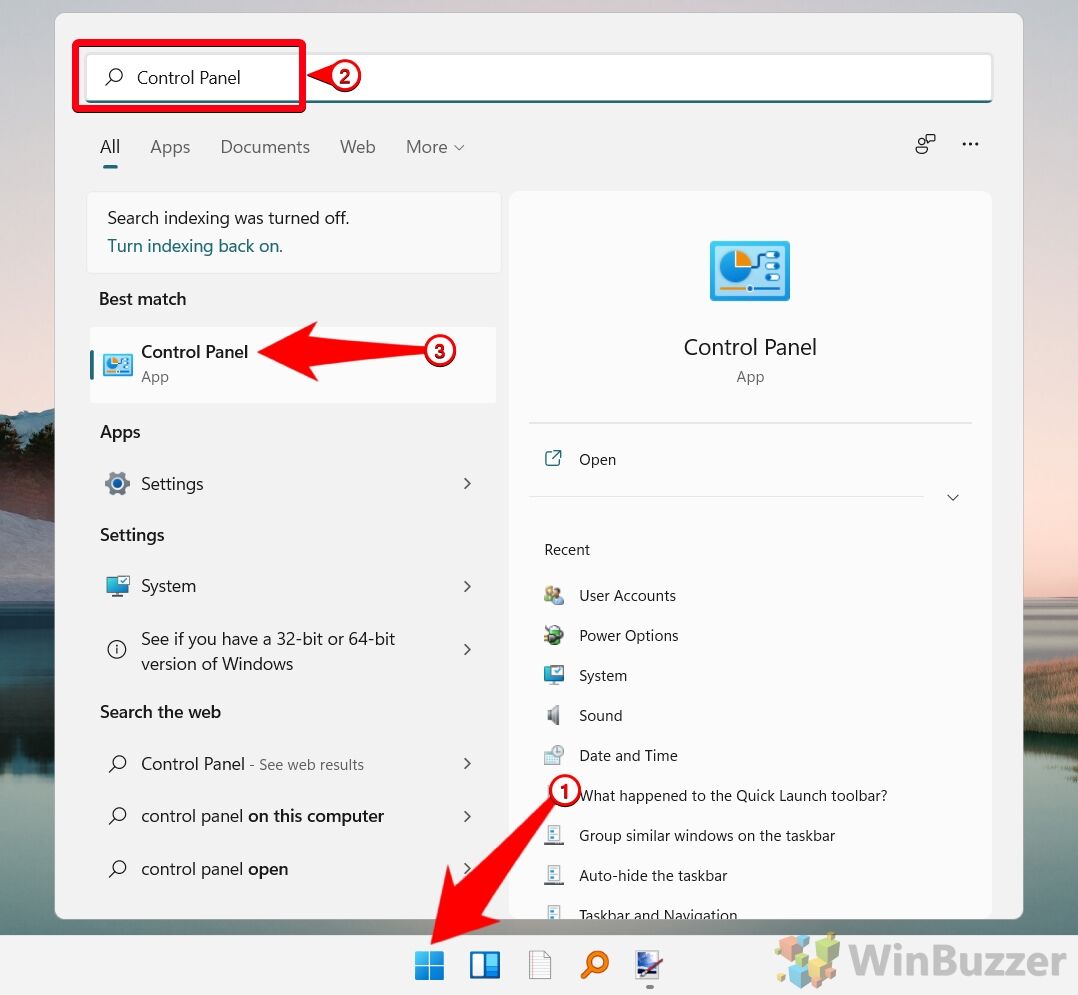Expand more actions chevron below Open

point(953,497)
